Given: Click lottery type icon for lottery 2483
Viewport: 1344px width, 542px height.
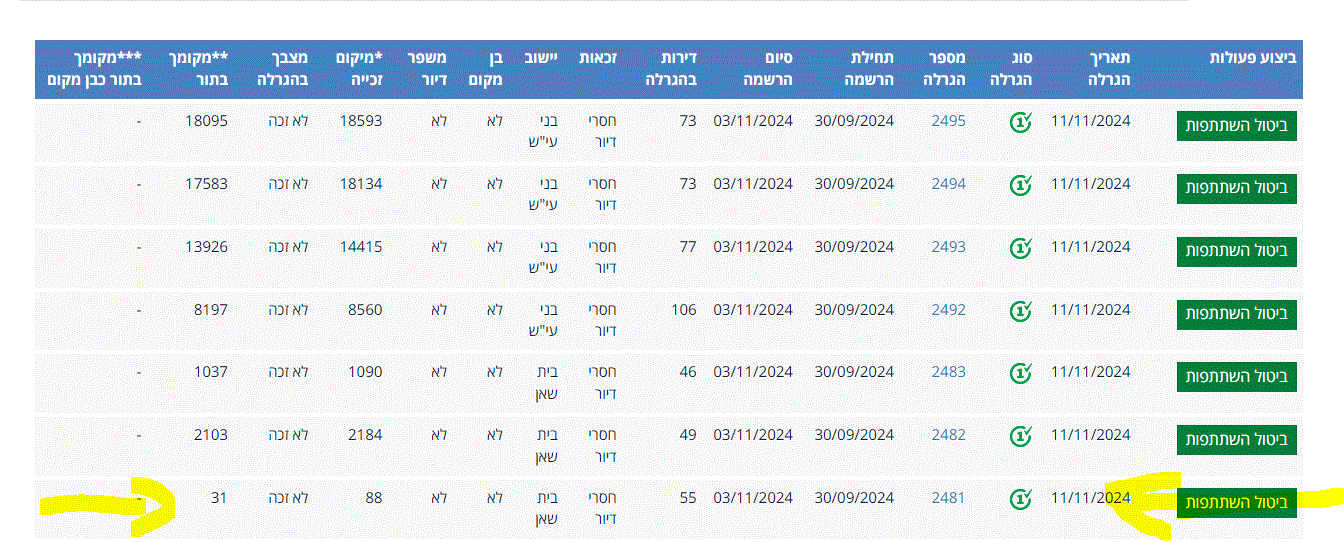Looking at the screenshot, I should [x=1020, y=373].
